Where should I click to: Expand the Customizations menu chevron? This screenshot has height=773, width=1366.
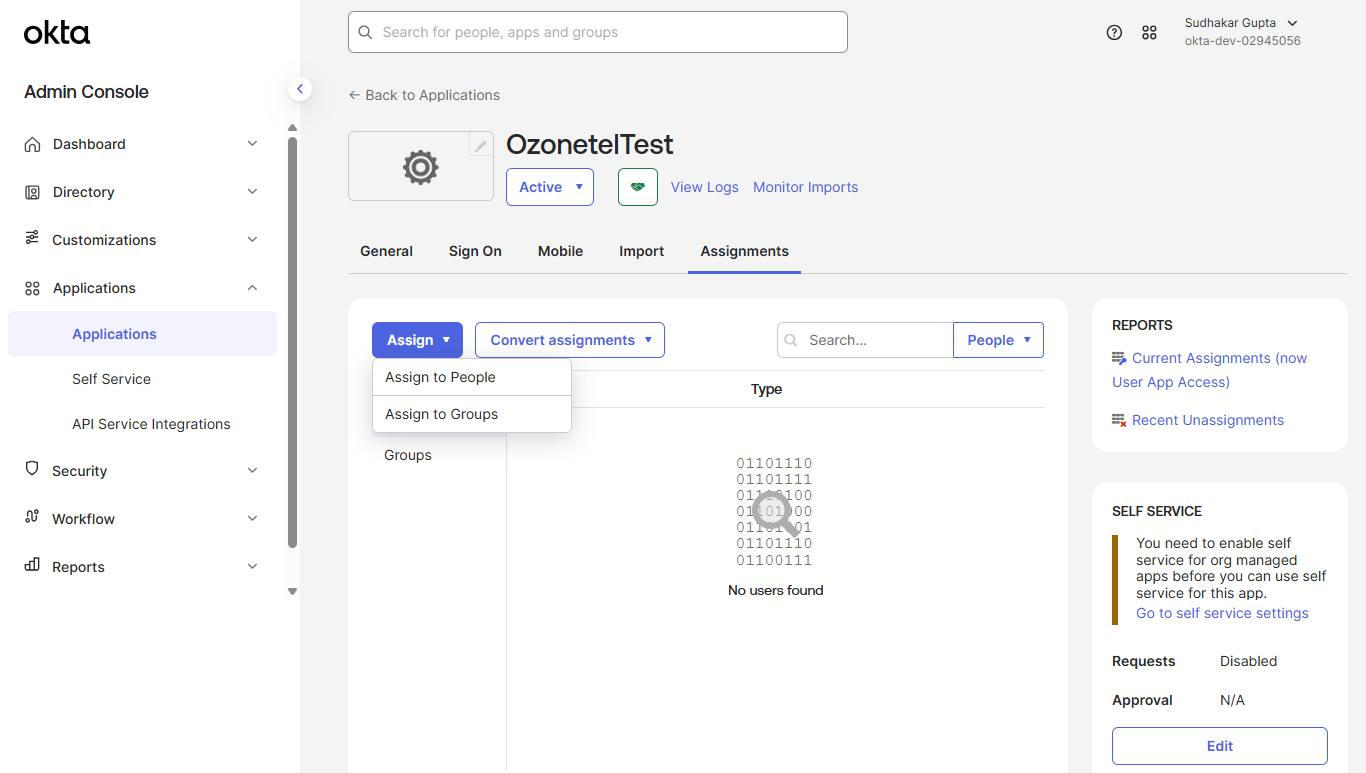(252, 239)
